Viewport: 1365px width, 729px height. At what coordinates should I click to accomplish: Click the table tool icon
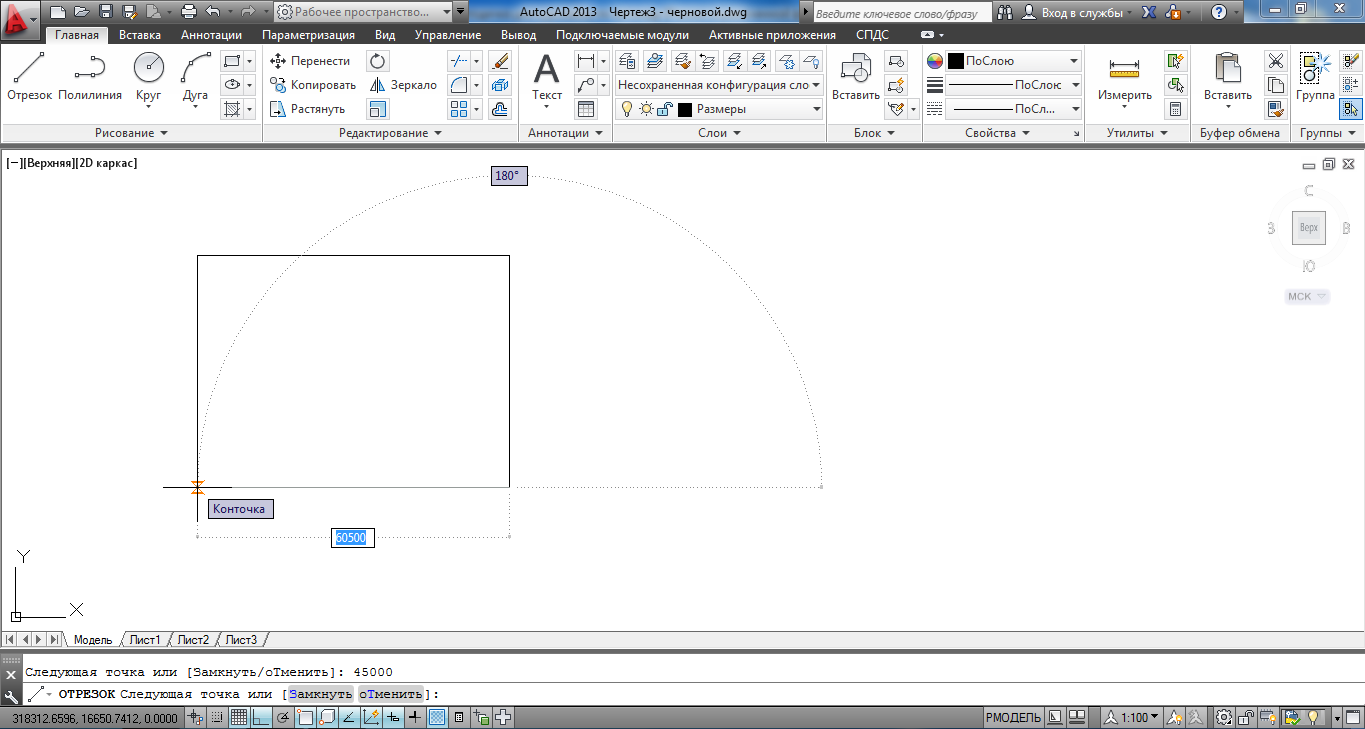coord(586,109)
